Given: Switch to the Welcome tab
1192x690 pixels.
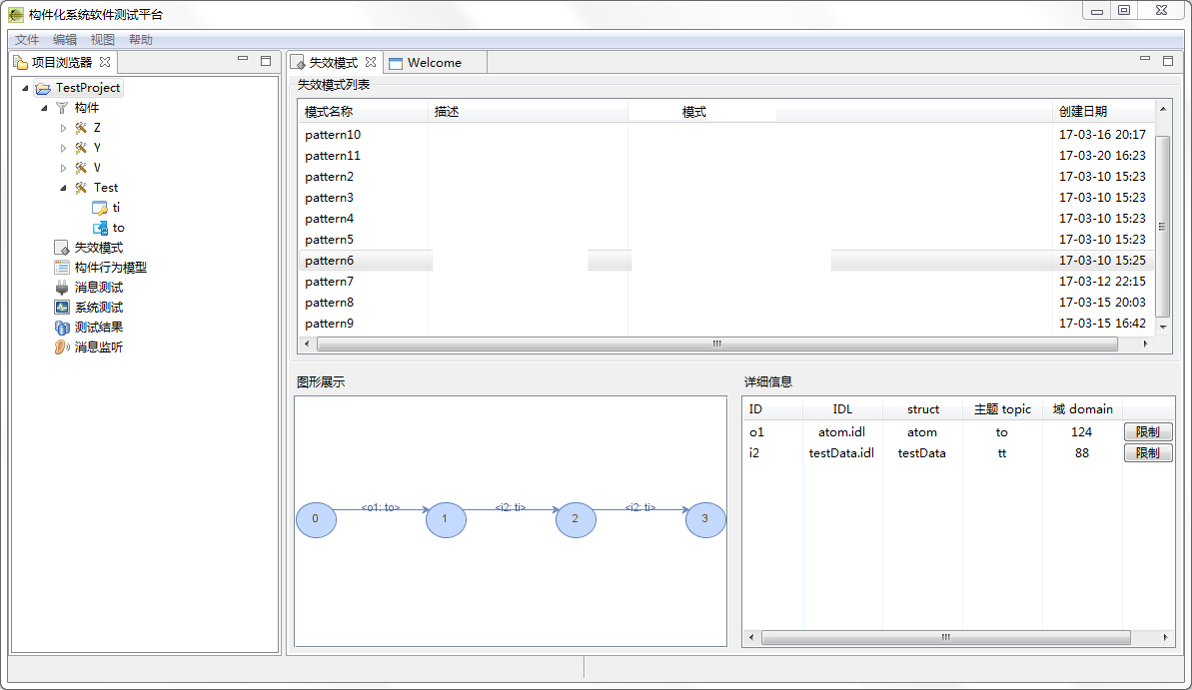Looking at the screenshot, I should 434,63.
